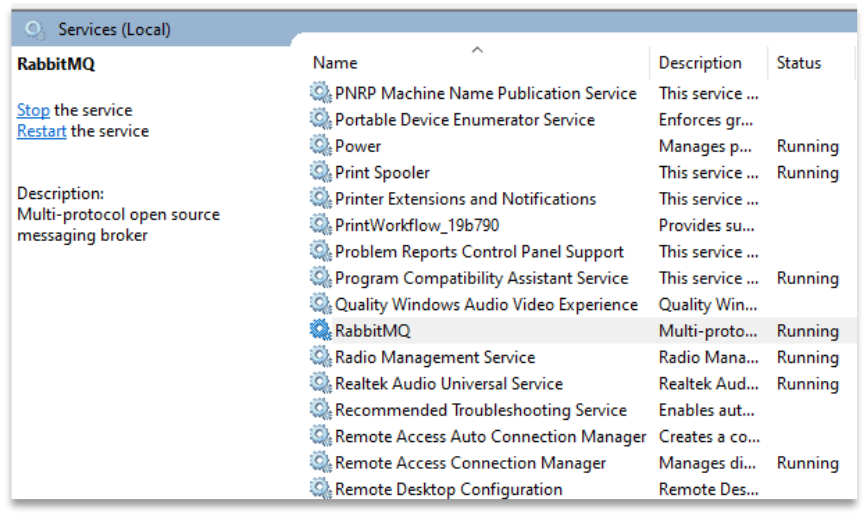The height and width of the screenshot is (517, 868).
Task: Click the Provides su... description cell
Action: point(706,225)
